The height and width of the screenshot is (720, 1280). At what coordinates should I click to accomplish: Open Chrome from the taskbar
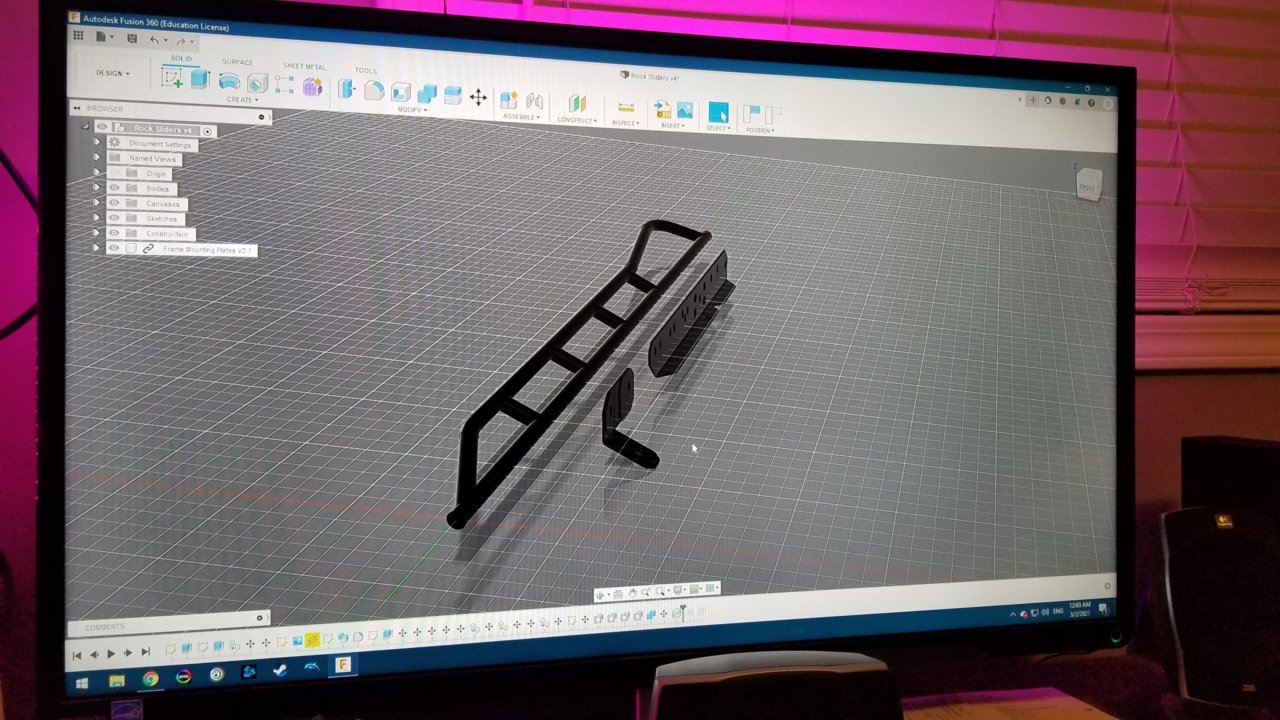[150, 678]
